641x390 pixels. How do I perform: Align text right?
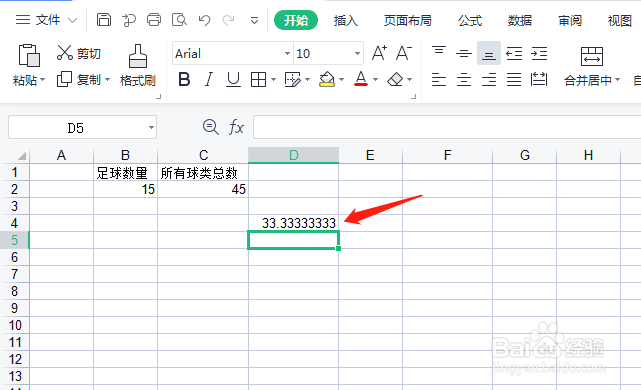tap(489, 79)
